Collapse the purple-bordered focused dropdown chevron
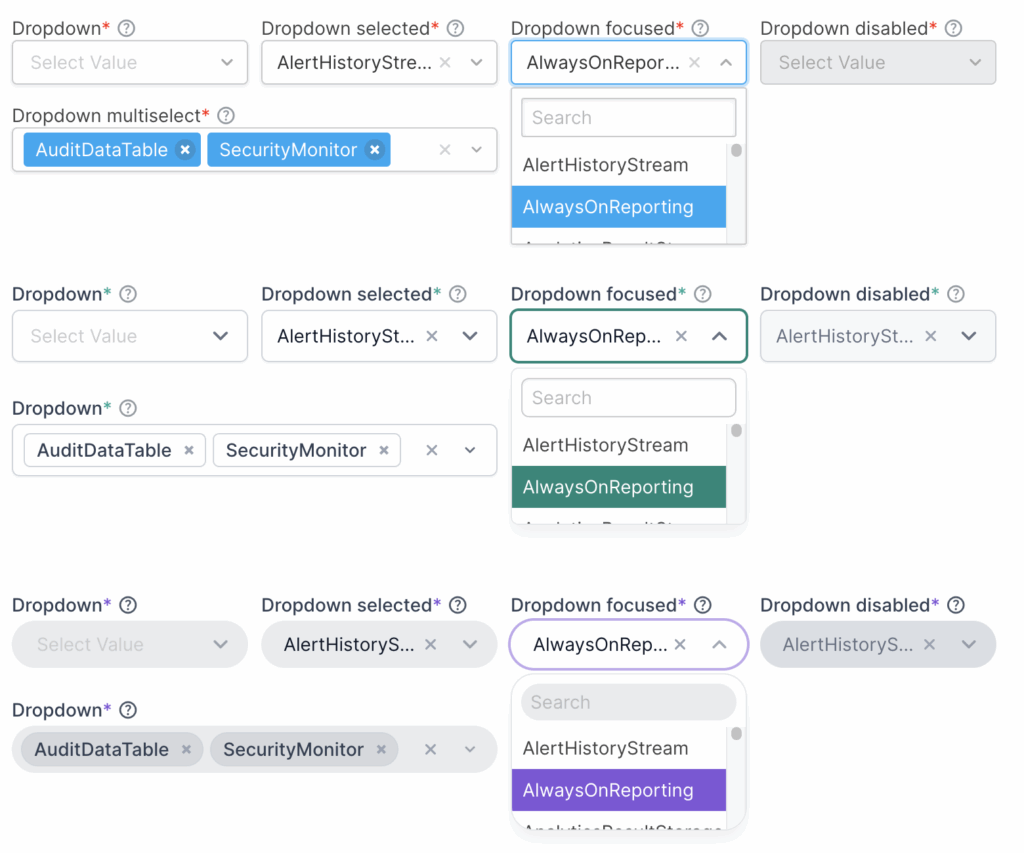This screenshot has height=853, width=1024. (719, 645)
